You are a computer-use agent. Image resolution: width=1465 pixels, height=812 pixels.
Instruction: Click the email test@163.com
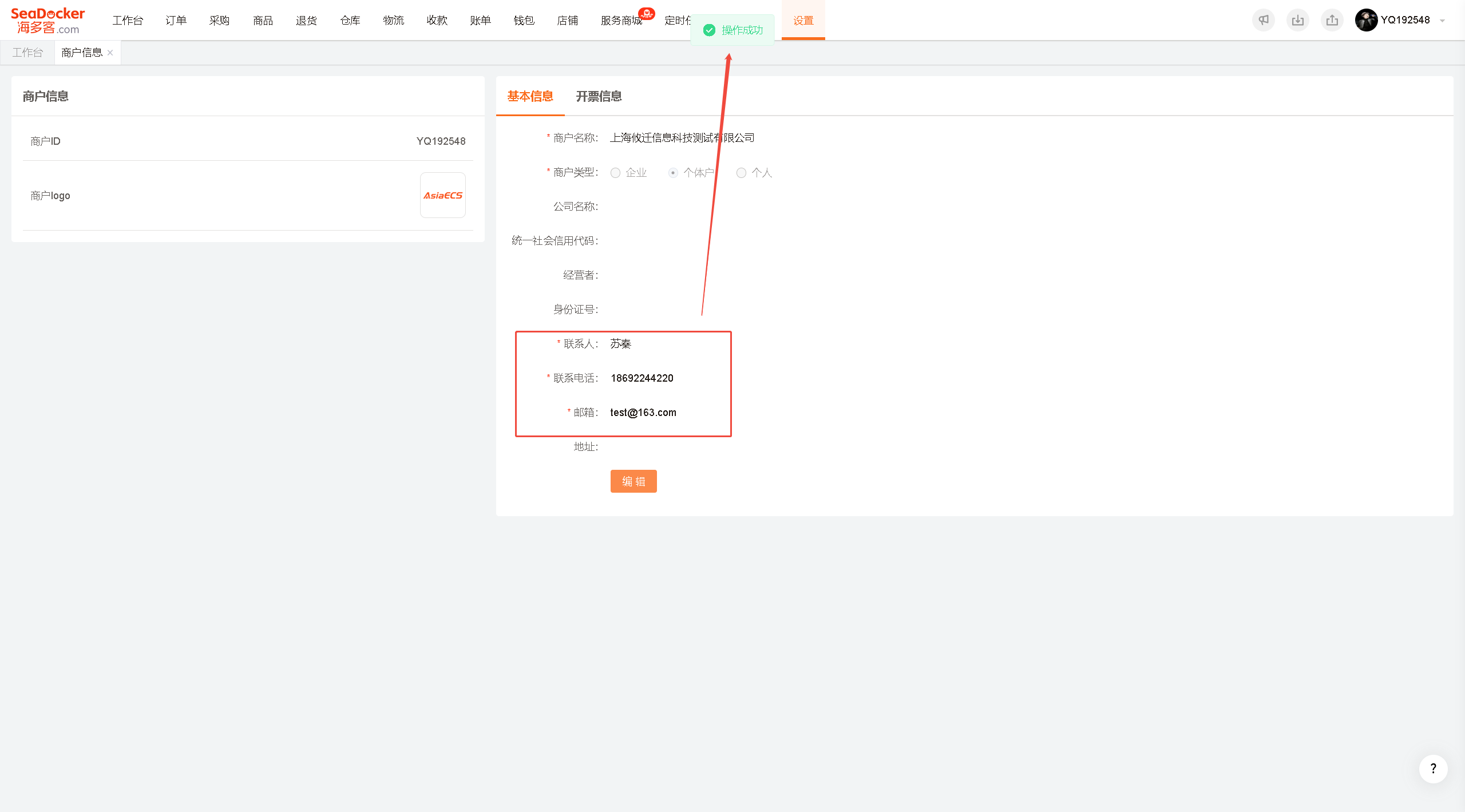(643, 413)
